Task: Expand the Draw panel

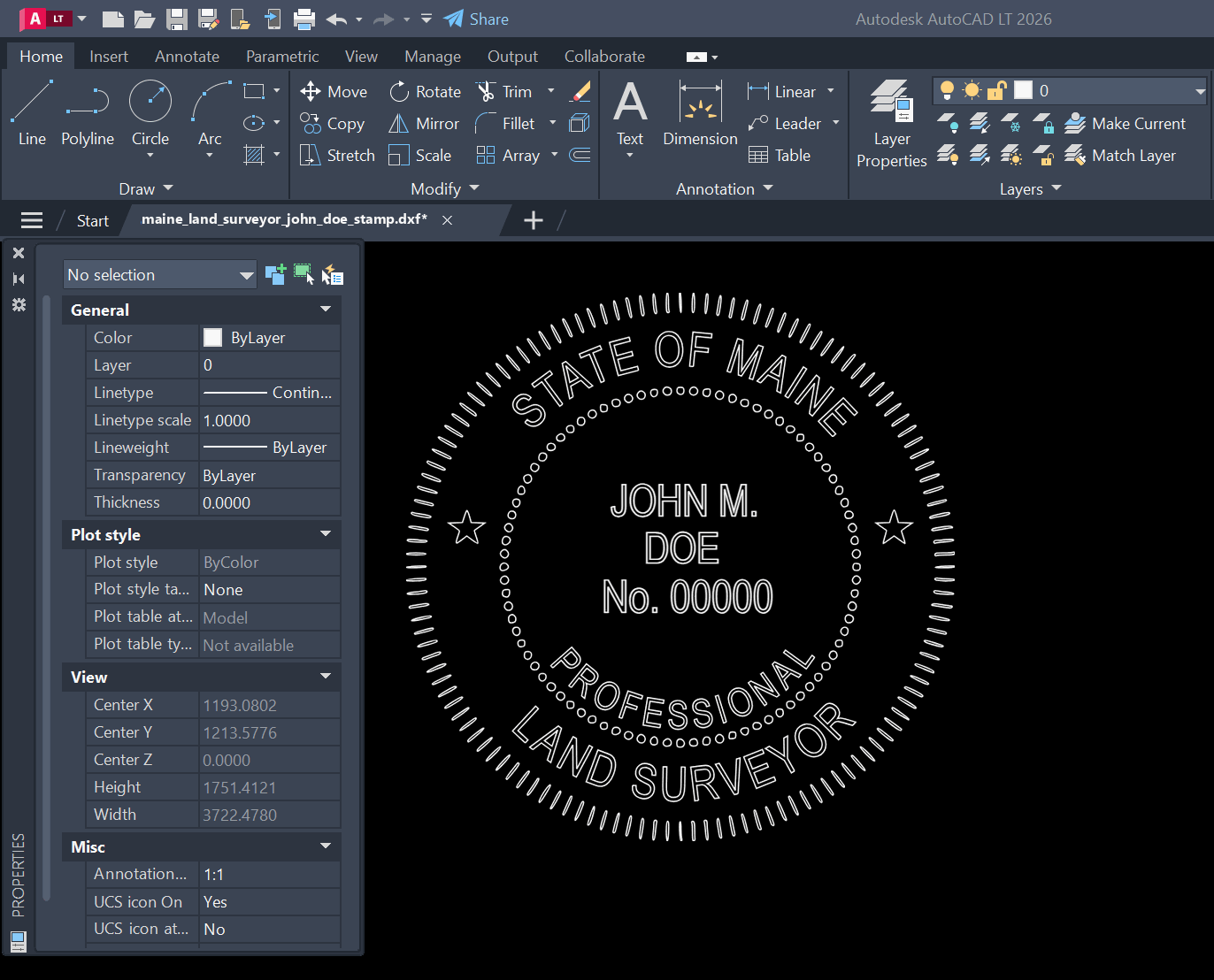Action: tap(146, 188)
